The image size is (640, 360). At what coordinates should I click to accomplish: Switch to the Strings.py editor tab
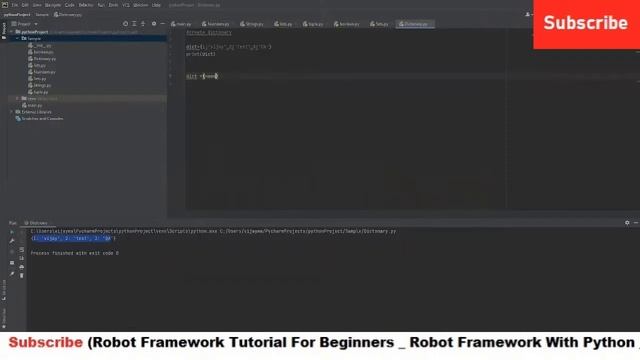point(252,24)
